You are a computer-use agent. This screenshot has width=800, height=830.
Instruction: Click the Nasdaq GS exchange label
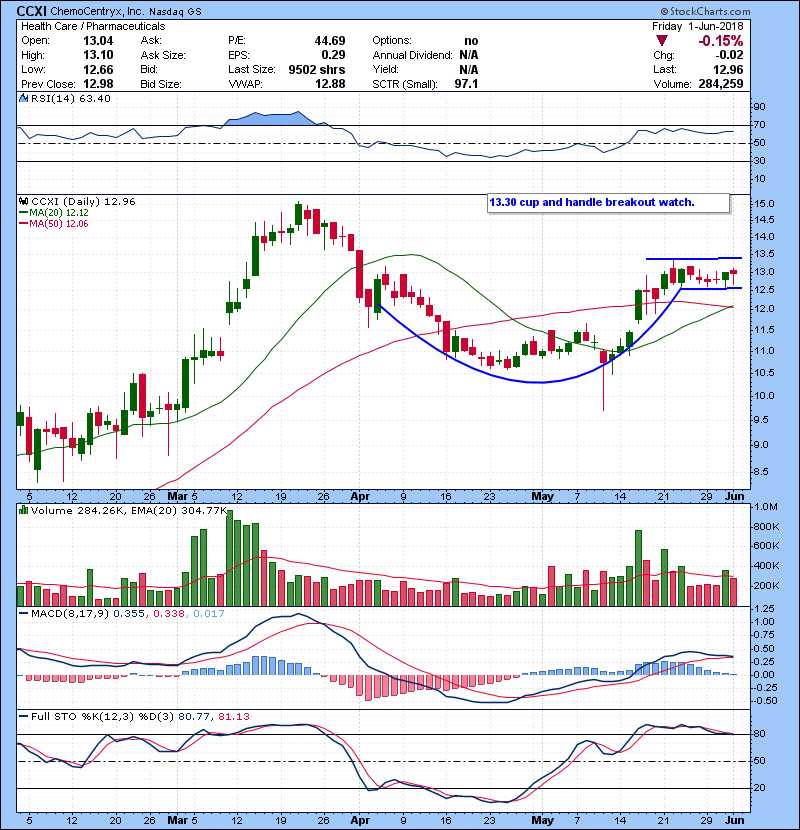point(175,12)
